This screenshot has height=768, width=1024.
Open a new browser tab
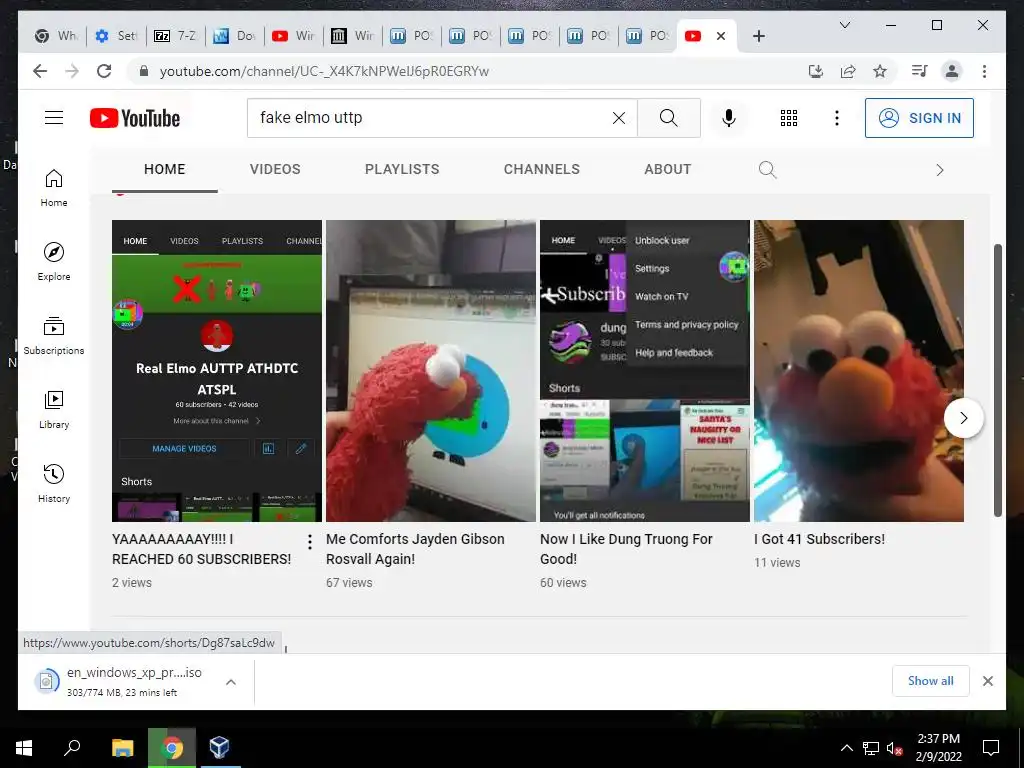point(758,36)
